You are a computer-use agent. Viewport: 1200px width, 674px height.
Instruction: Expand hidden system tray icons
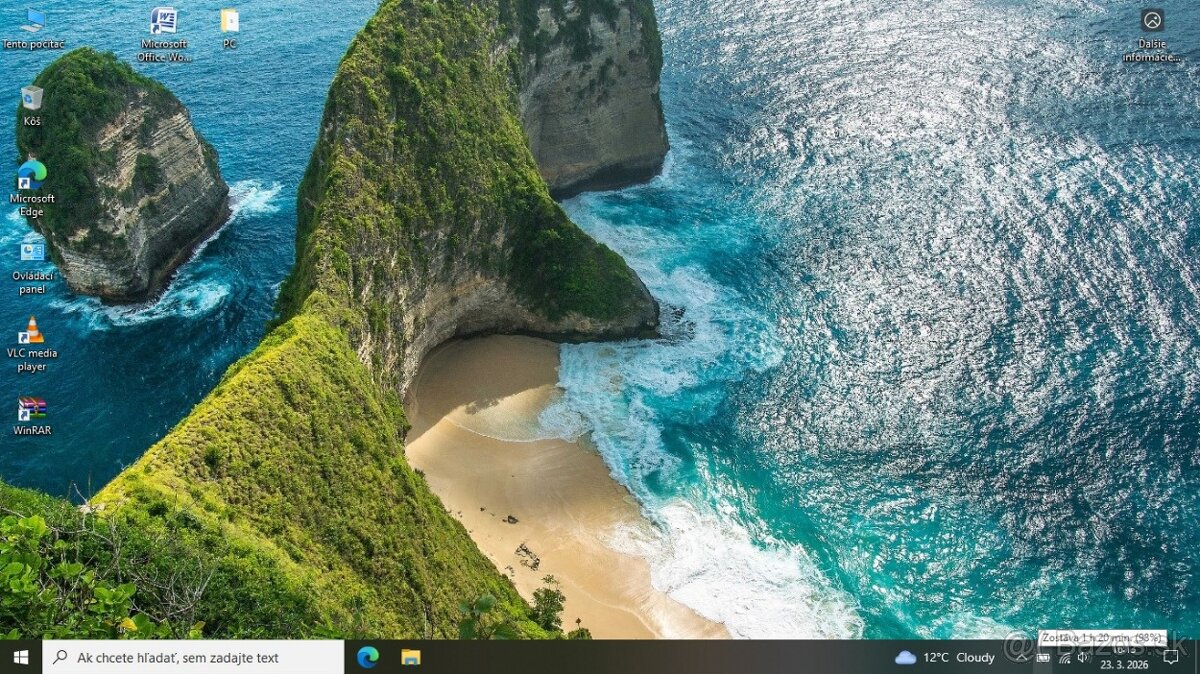(x=1020, y=658)
